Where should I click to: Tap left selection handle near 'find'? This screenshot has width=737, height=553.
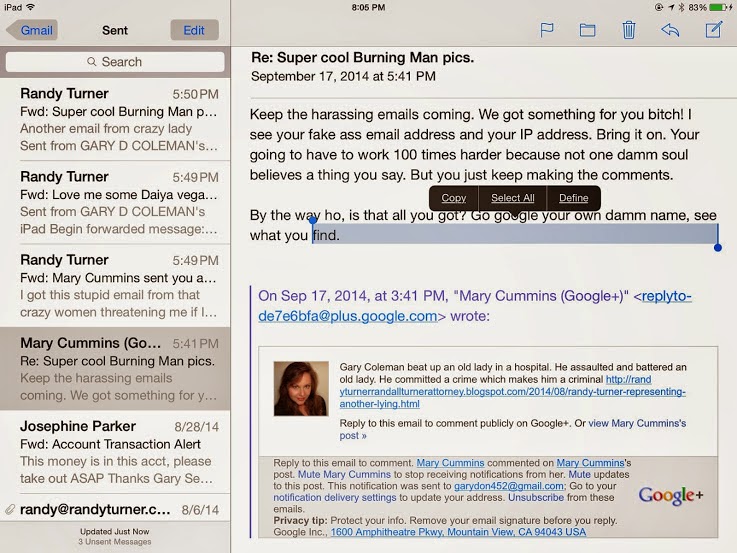(x=313, y=220)
